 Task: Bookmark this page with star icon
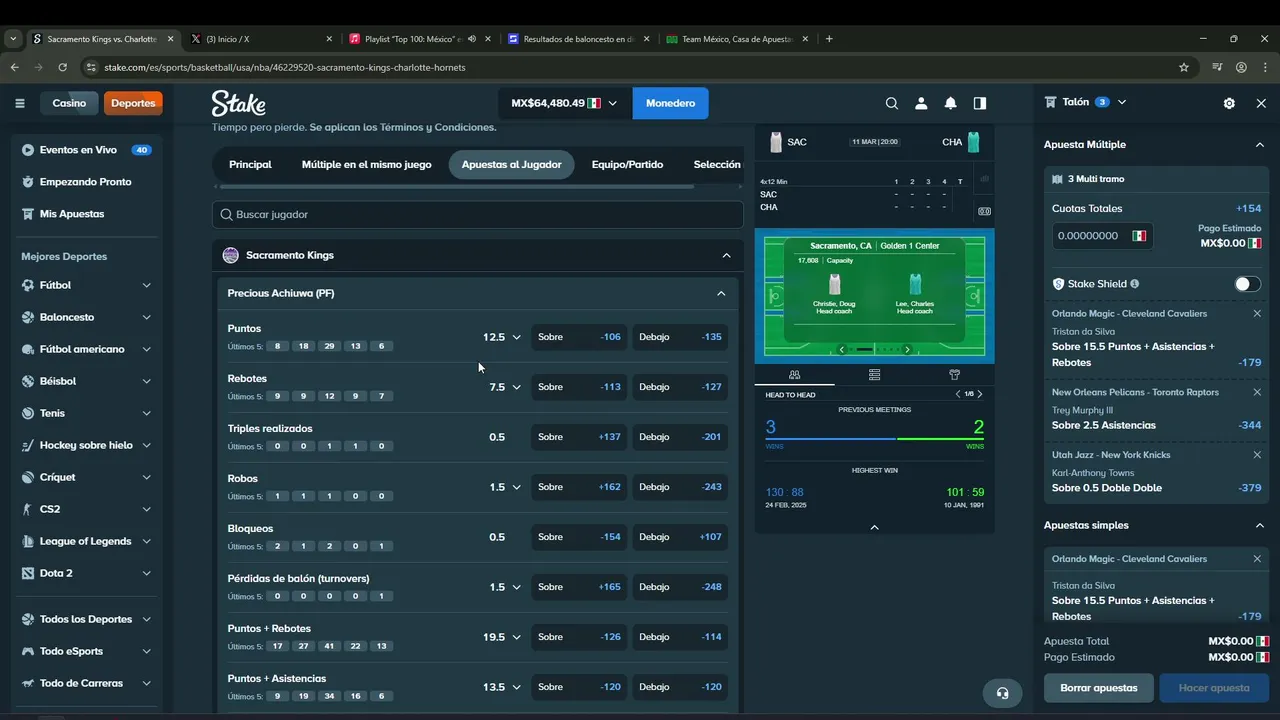point(1184,67)
